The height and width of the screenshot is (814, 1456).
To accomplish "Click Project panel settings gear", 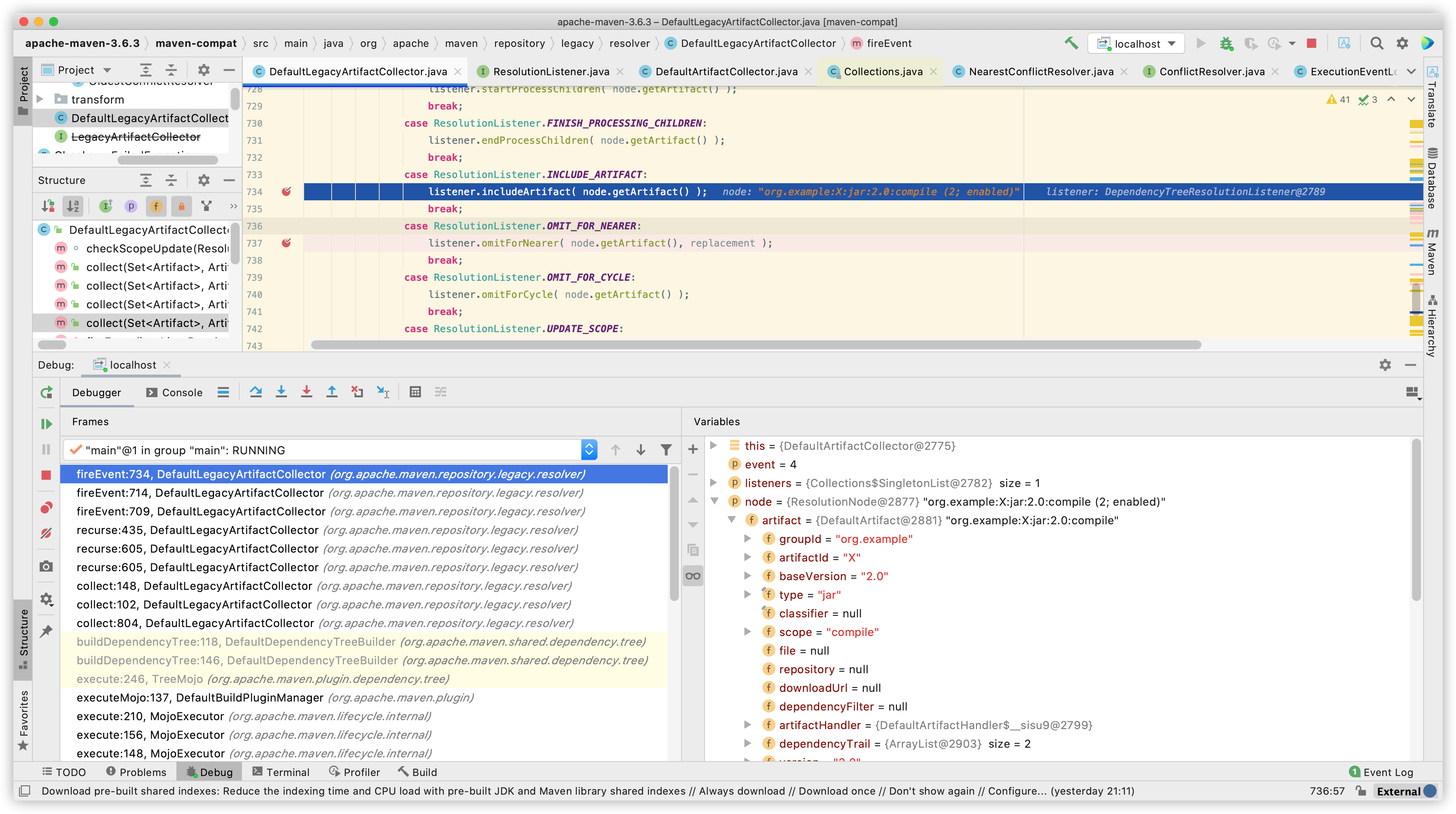I will tap(204, 70).
